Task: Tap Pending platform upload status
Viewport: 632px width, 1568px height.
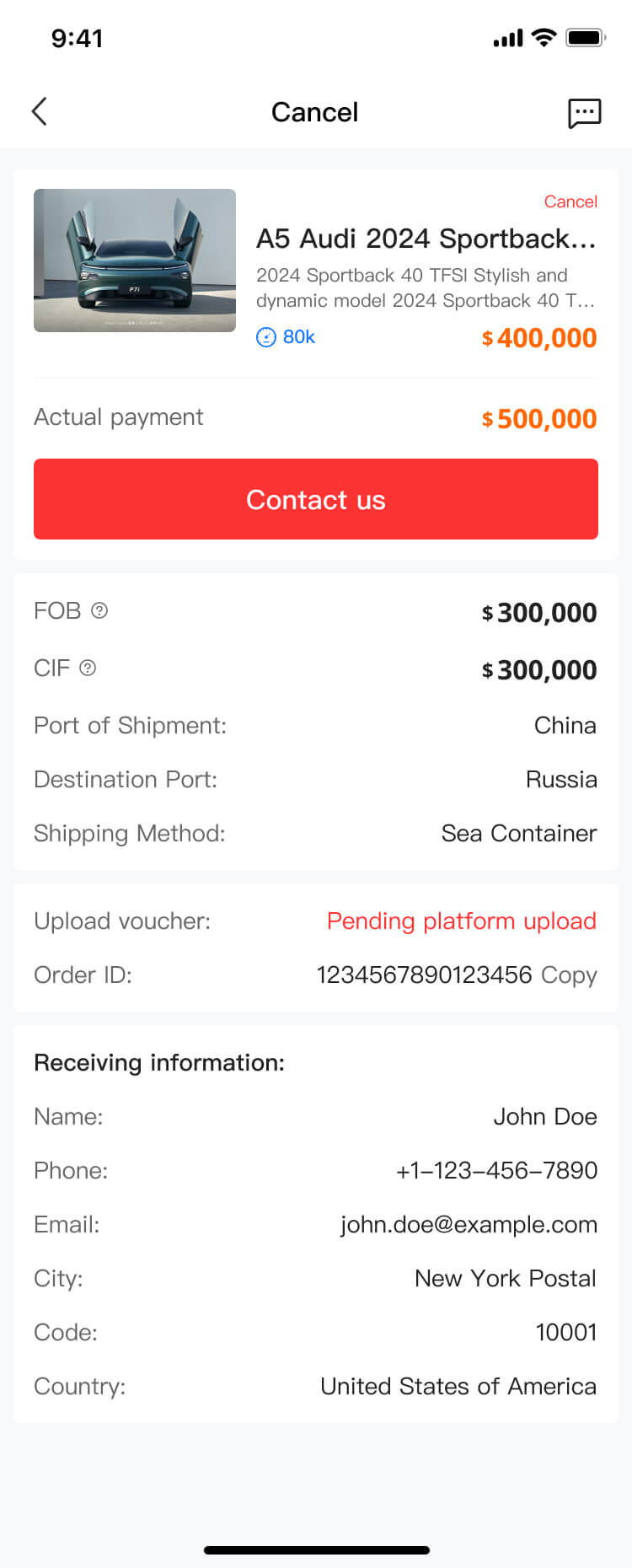Action: (x=461, y=921)
